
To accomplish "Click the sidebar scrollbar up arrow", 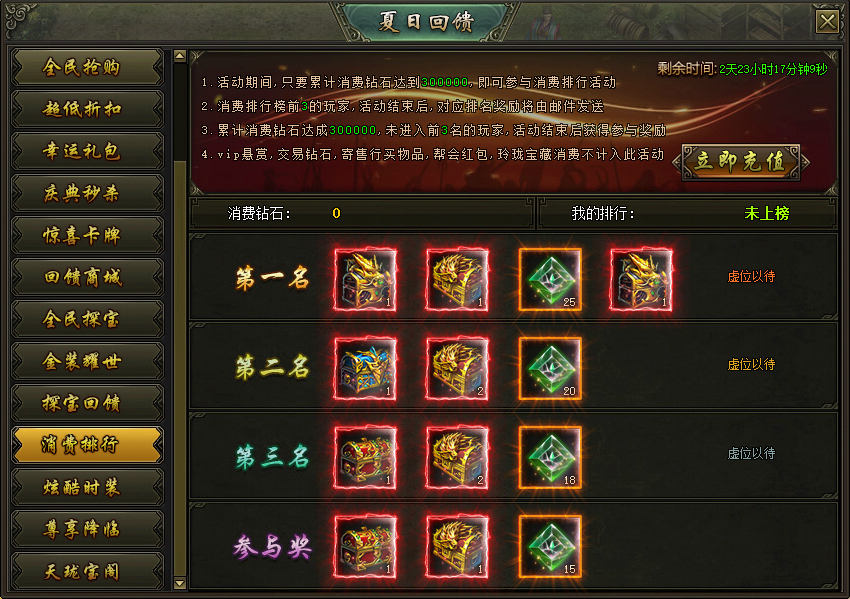I will pyautogui.click(x=180, y=56).
